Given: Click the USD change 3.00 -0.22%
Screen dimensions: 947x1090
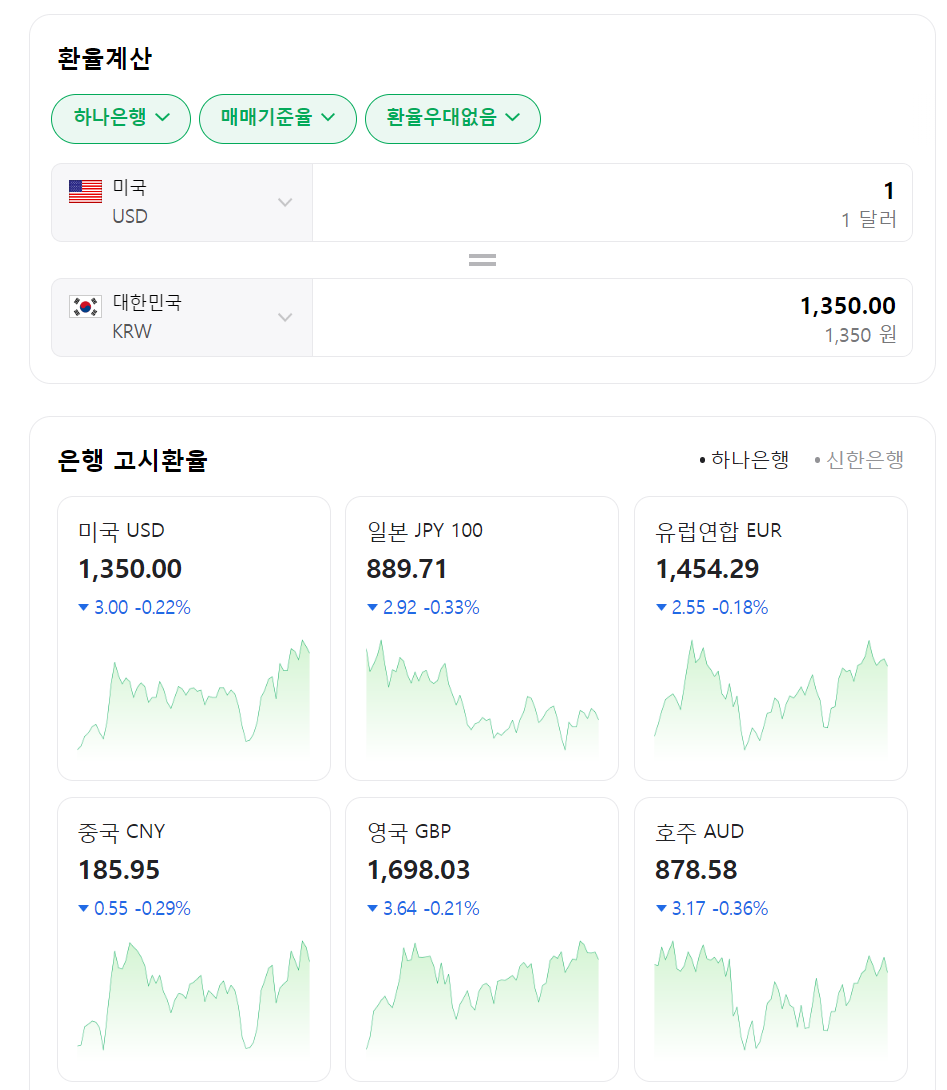Looking at the screenshot, I should coord(134,608).
